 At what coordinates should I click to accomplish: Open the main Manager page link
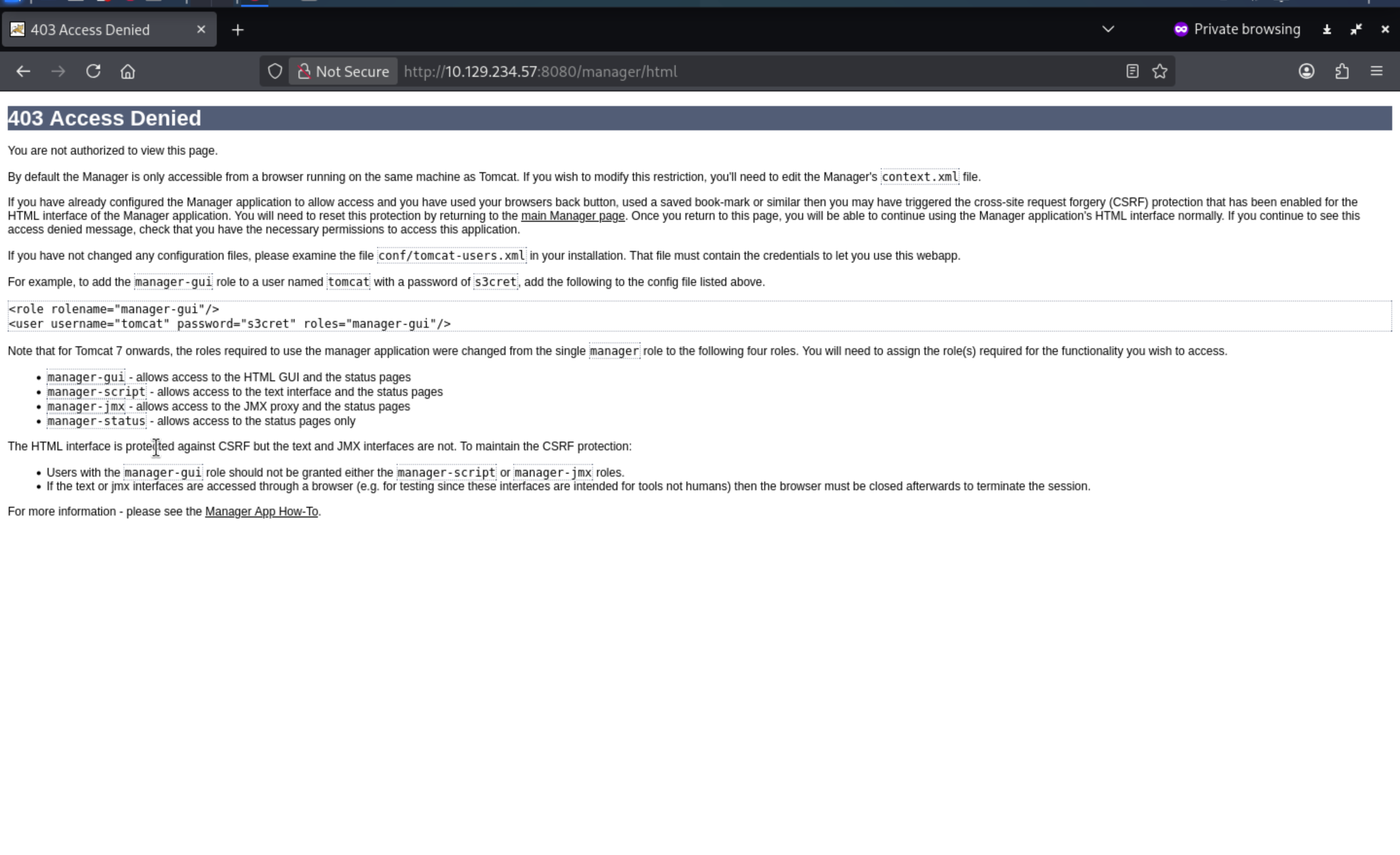tap(572, 216)
